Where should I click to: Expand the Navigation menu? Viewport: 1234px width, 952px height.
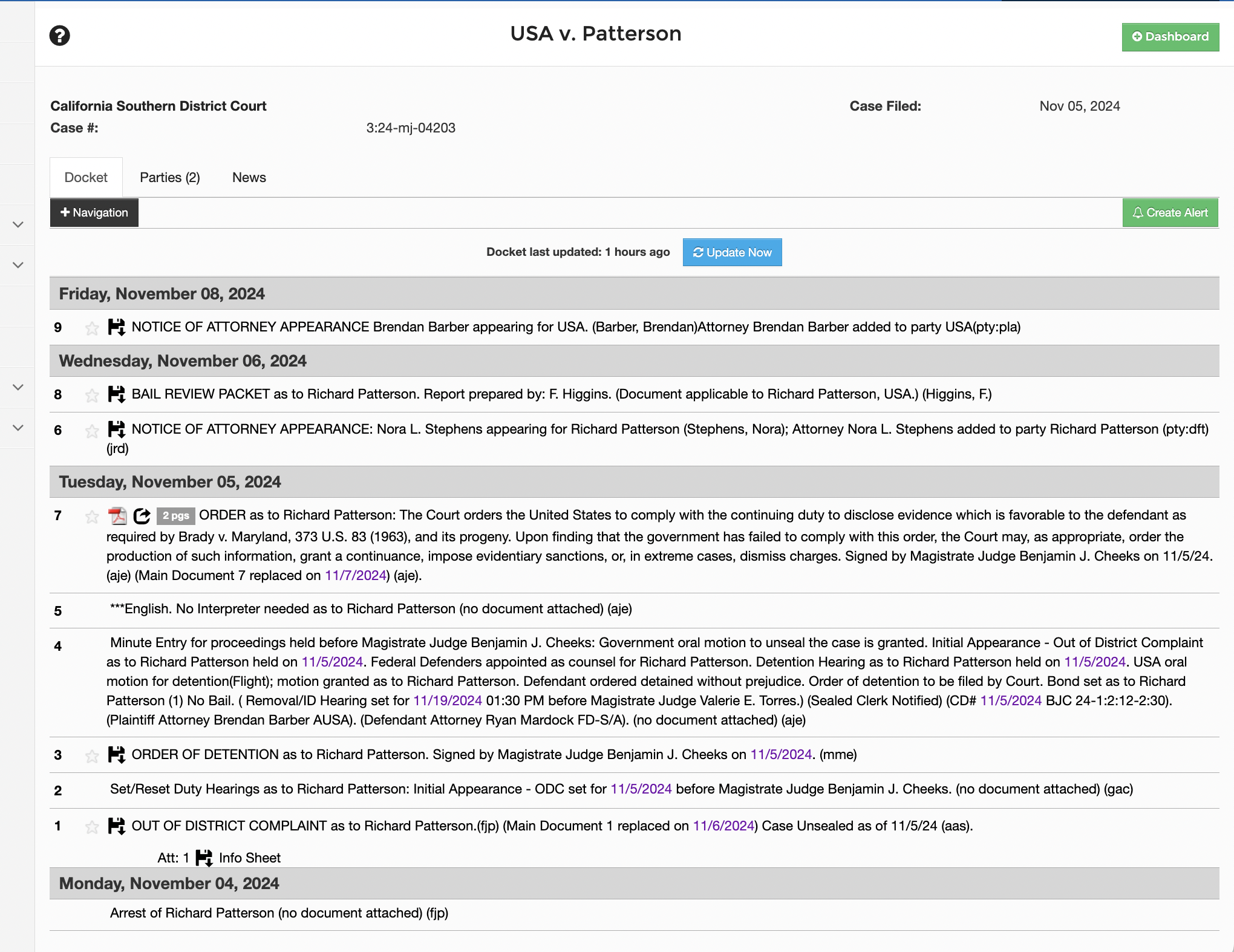click(x=93, y=212)
